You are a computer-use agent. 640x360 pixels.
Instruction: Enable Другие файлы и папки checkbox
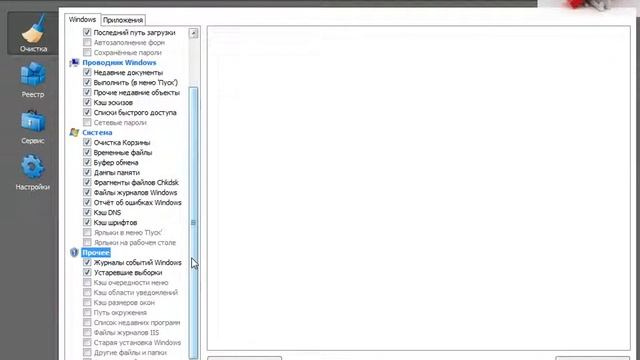[87, 352]
